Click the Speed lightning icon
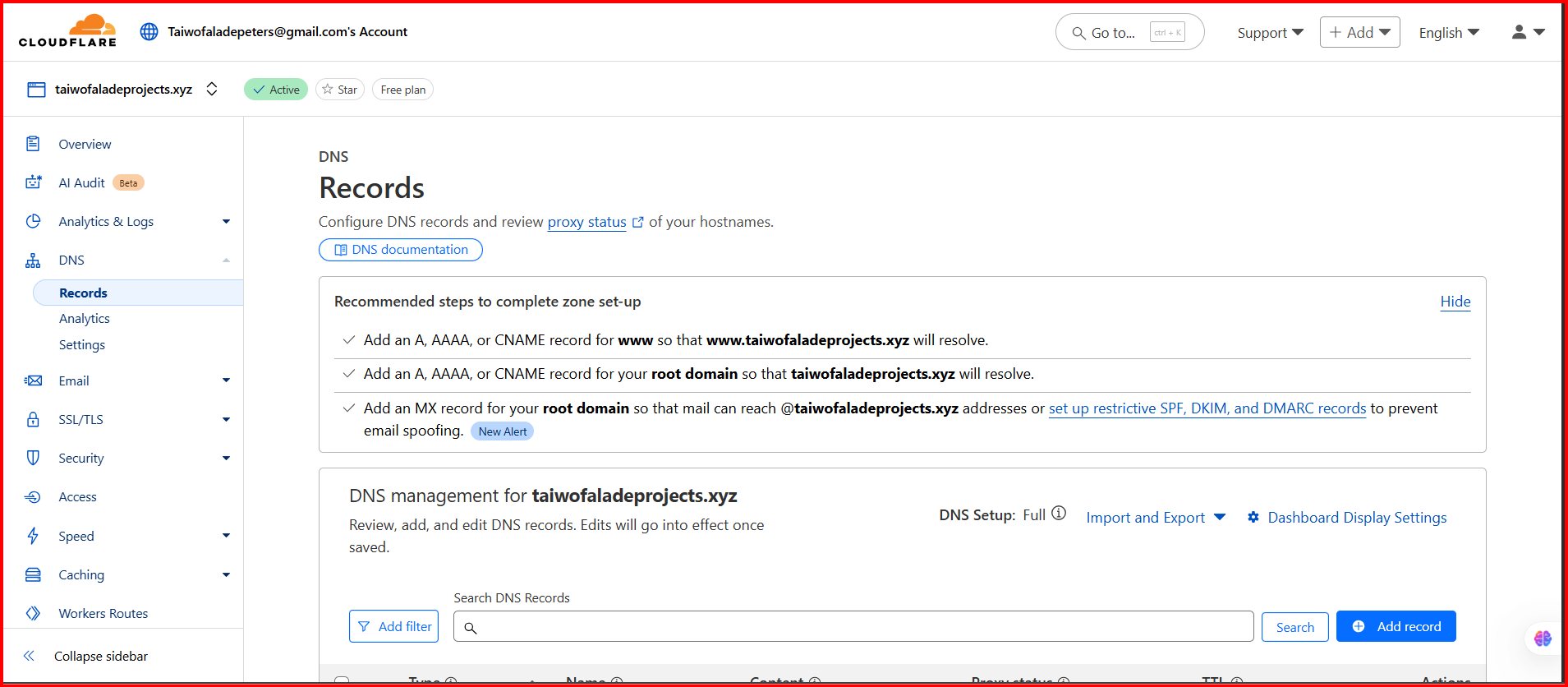This screenshot has width=1568, height=687. (33, 536)
